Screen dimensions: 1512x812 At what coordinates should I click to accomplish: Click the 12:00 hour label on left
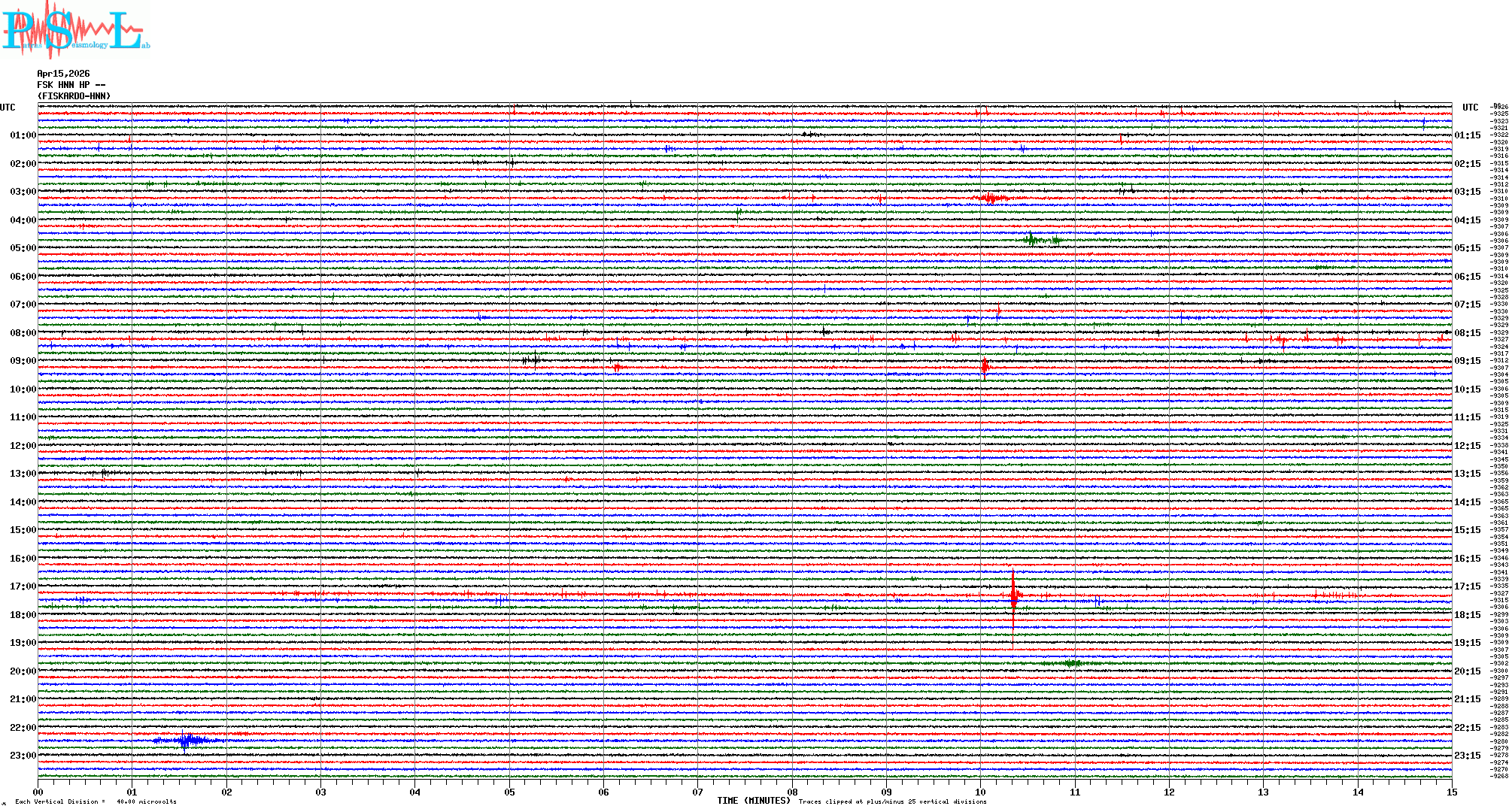click(23, 446)
